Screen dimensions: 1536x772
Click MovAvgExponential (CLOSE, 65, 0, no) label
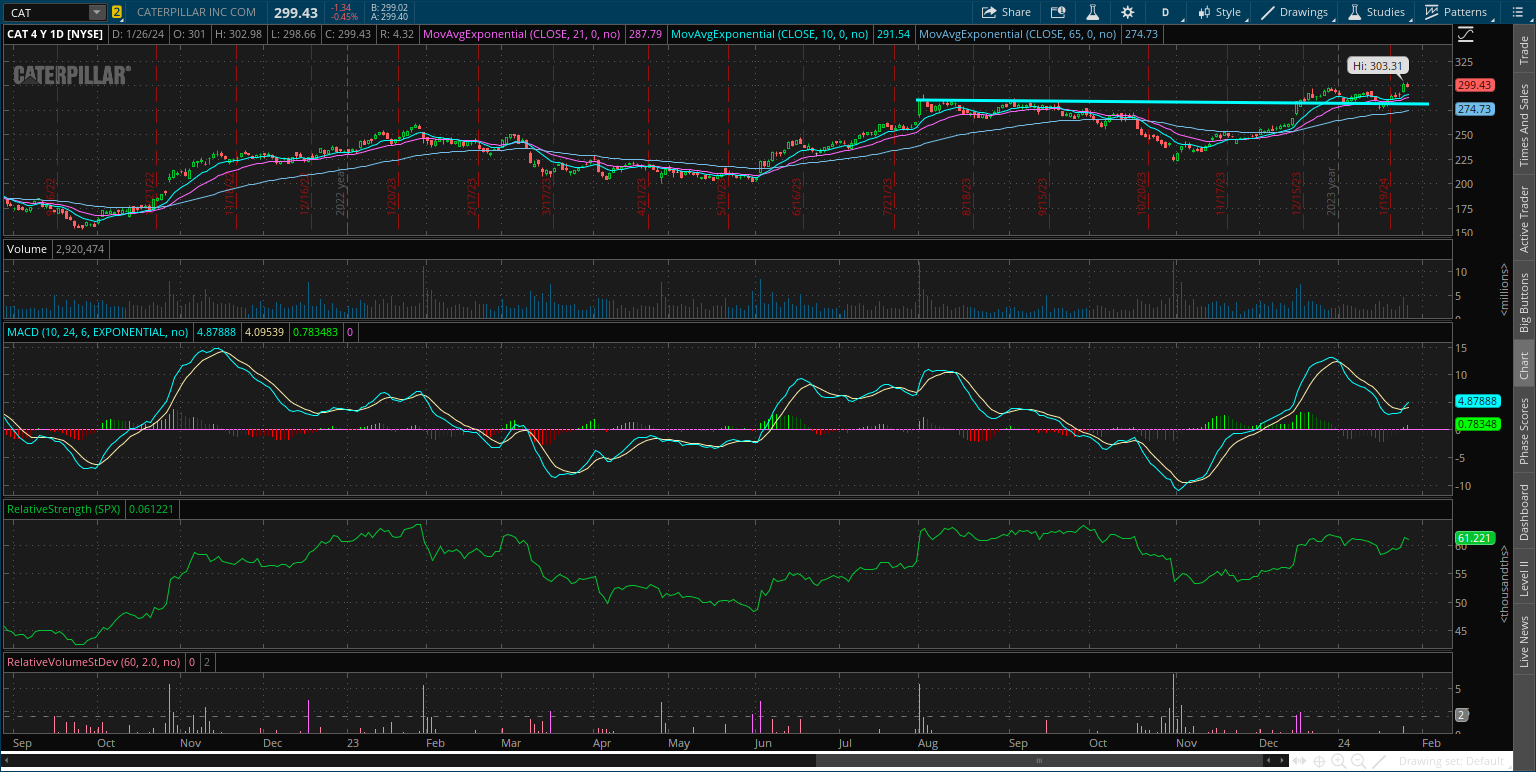coord(1020,34)
